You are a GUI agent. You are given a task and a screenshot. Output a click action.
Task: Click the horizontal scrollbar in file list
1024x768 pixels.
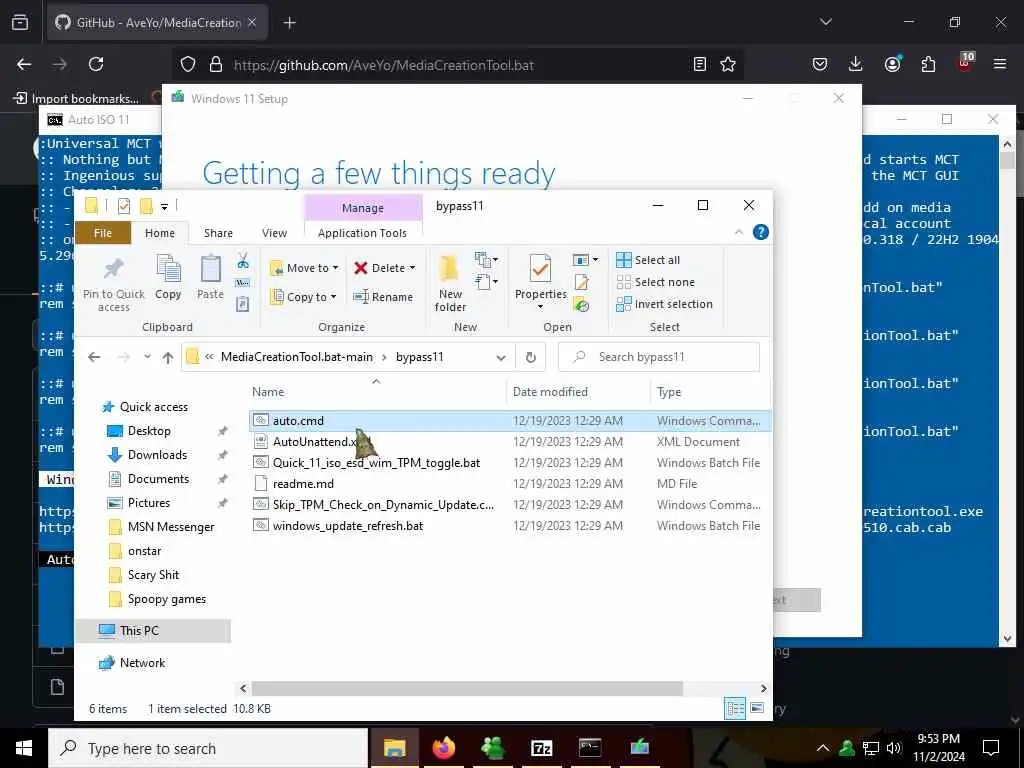[x=467, y=688]
